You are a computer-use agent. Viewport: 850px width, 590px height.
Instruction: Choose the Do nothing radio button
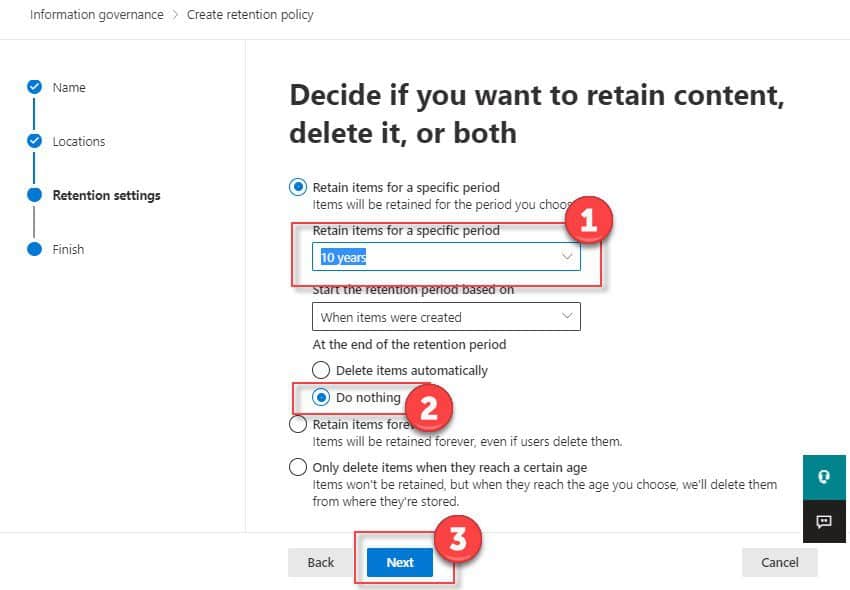click(x=321, y=397)
